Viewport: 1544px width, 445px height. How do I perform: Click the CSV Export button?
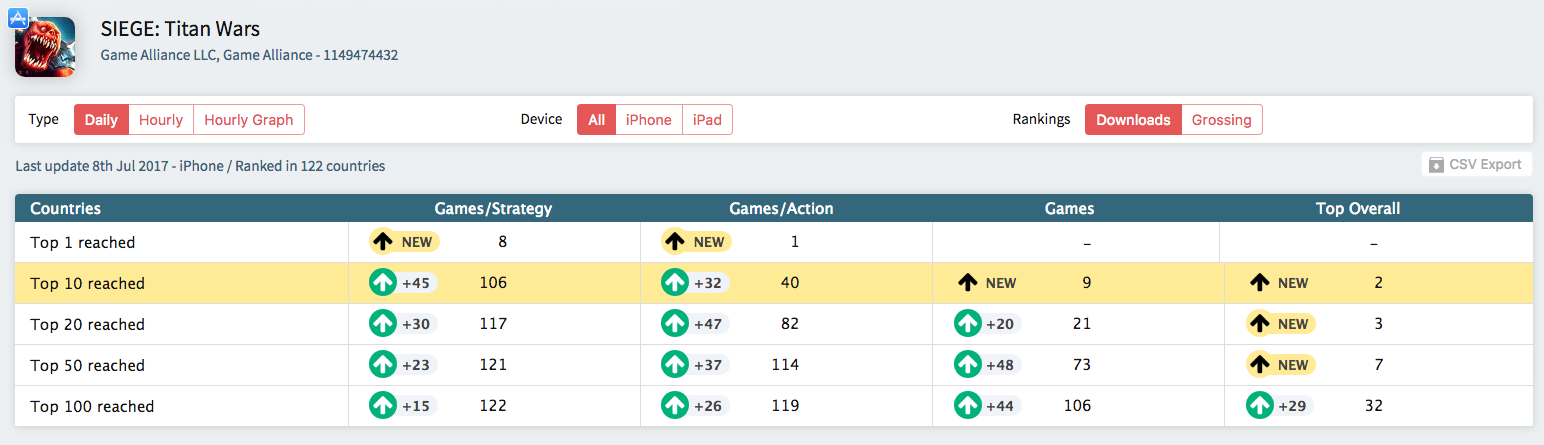(1476, 164)
